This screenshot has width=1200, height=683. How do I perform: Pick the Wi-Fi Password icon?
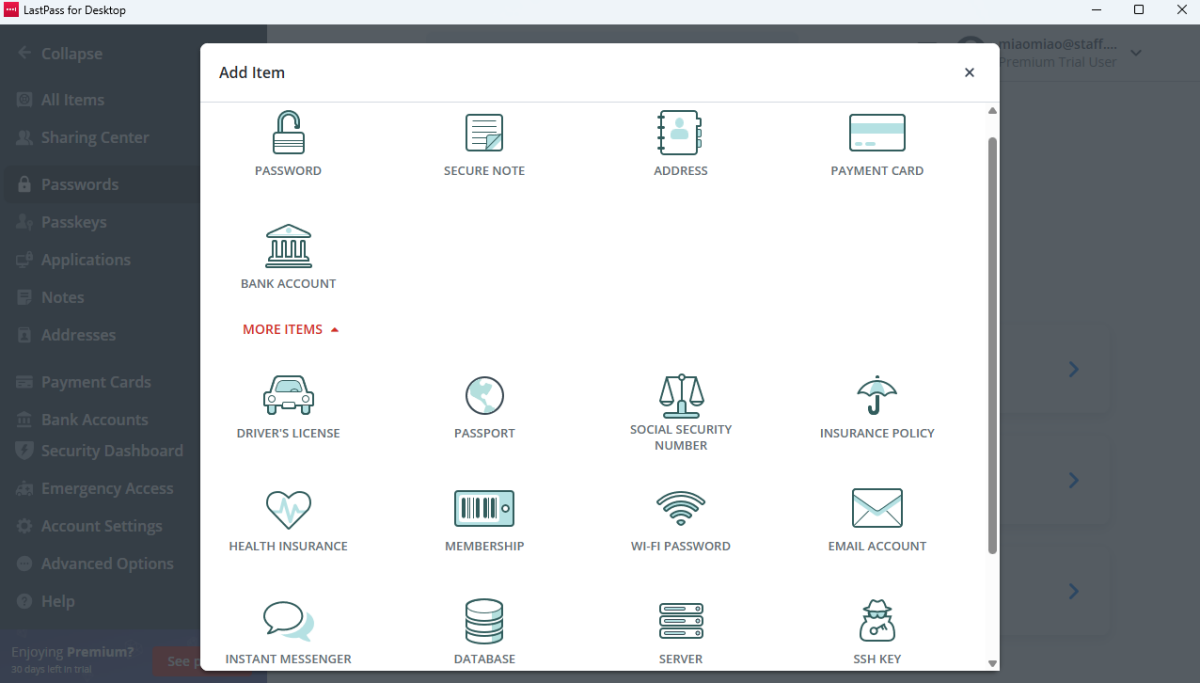tap(680, 509)
